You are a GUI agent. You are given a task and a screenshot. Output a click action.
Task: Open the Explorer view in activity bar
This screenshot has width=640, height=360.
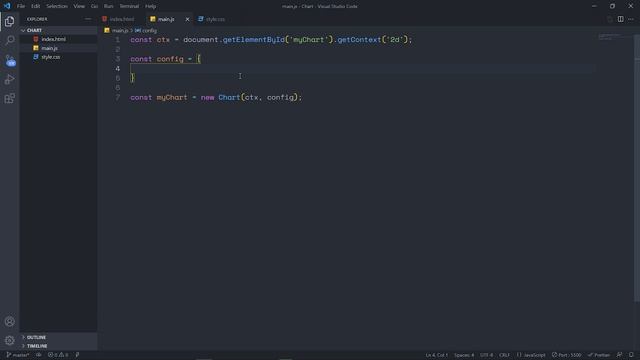[x=9, y=21]
